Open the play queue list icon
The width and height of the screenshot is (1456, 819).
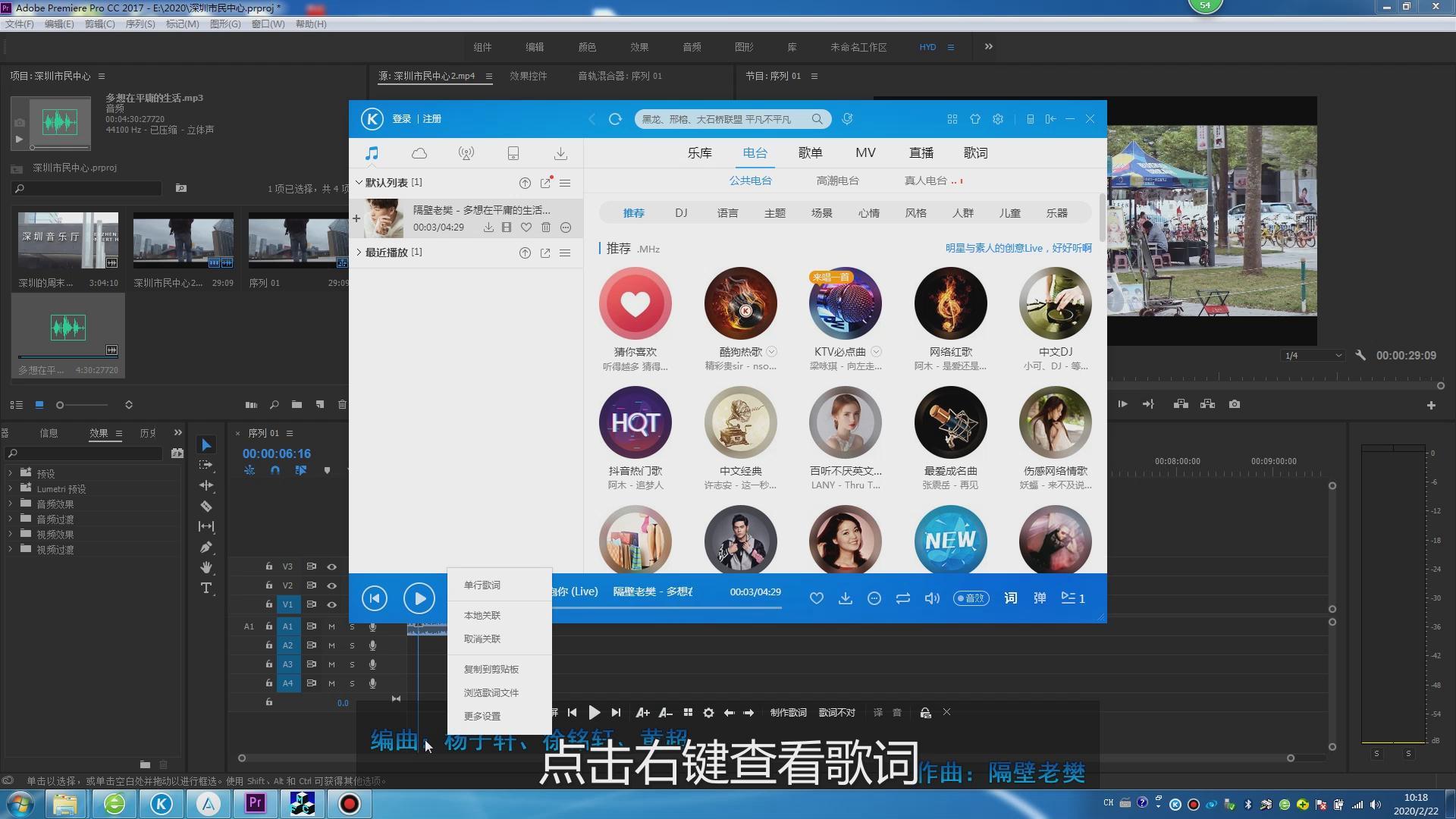[x=1073, y=598]
